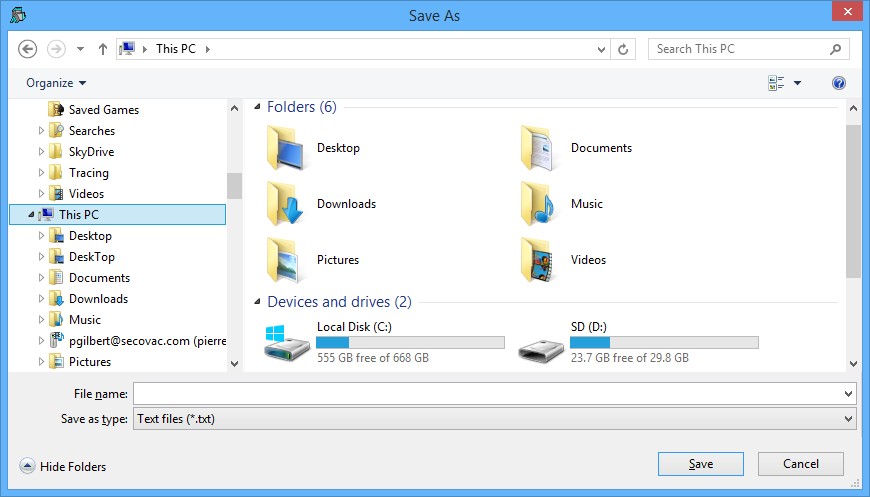Collapse the This PC tree node
The image size is (870, 497).
tap(31, 215)
